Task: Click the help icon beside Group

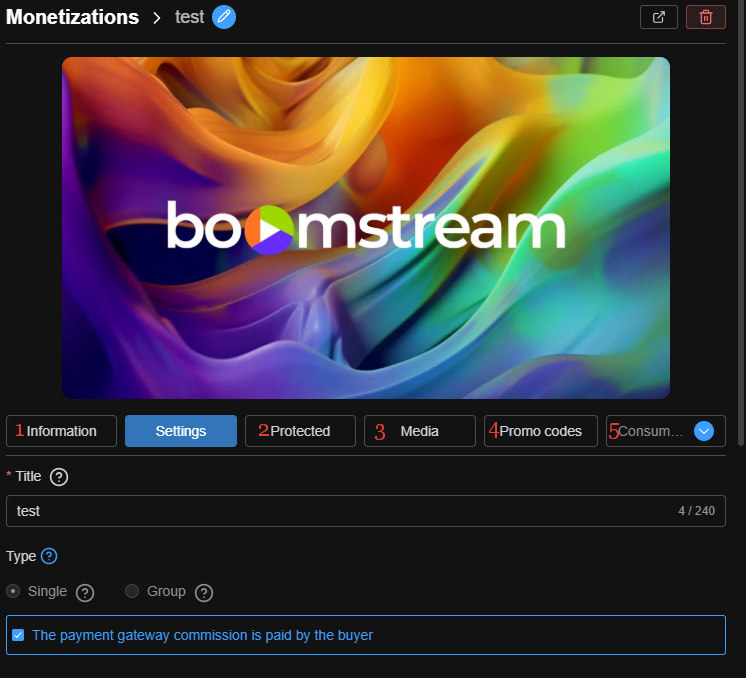Action: (204, 593)
